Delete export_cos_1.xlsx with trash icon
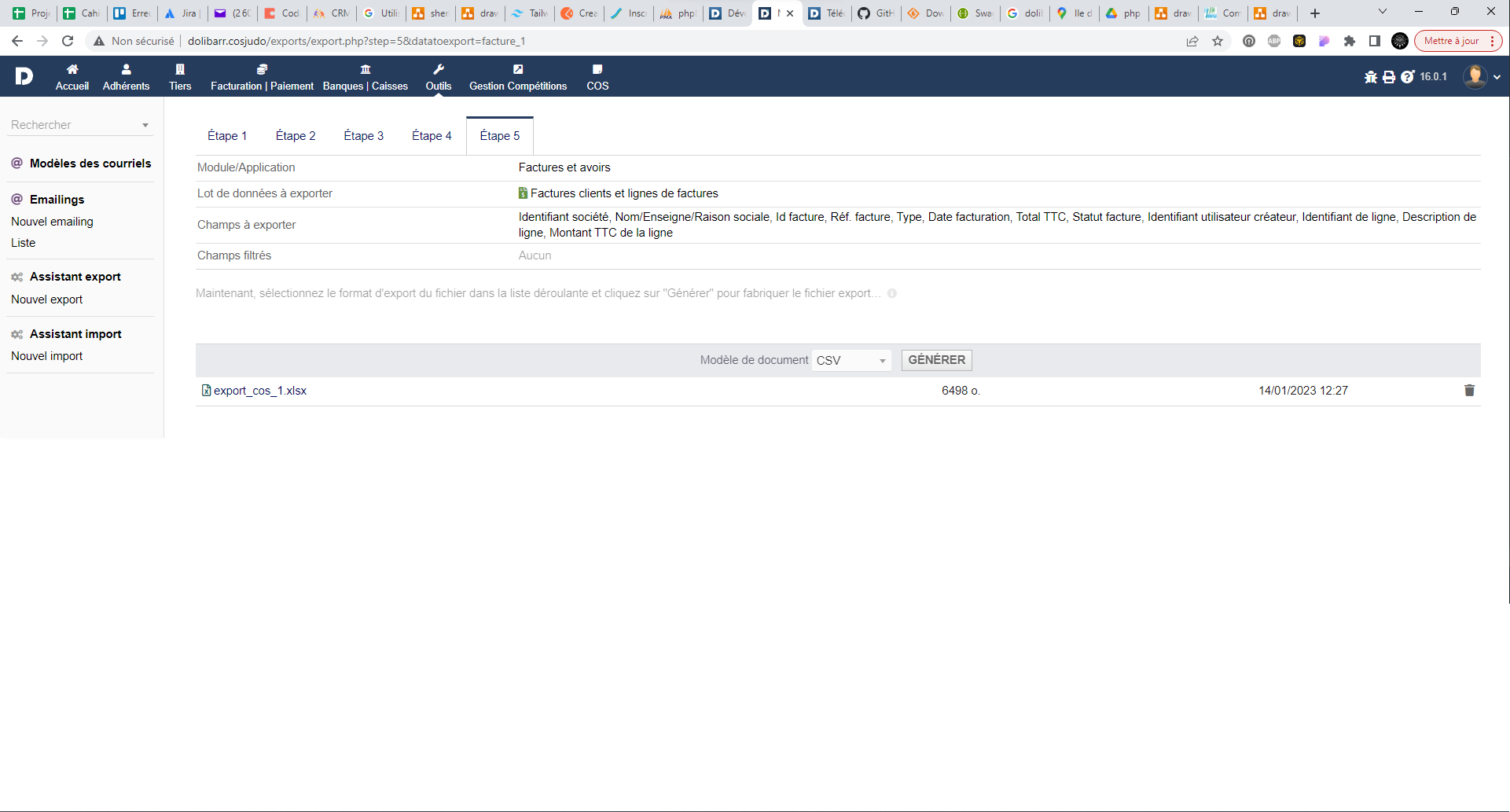The image size is (1510, 812). click(x=1469, y=391)
